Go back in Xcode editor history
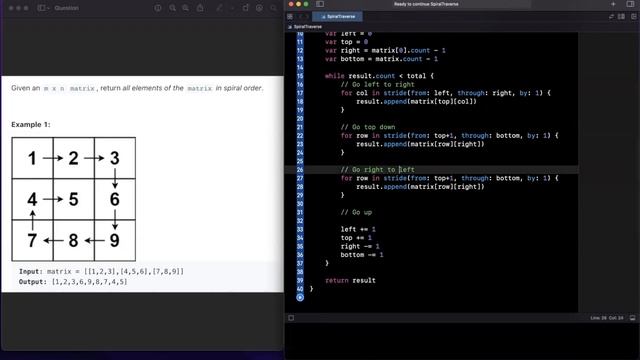 click(x=300, y=16)
